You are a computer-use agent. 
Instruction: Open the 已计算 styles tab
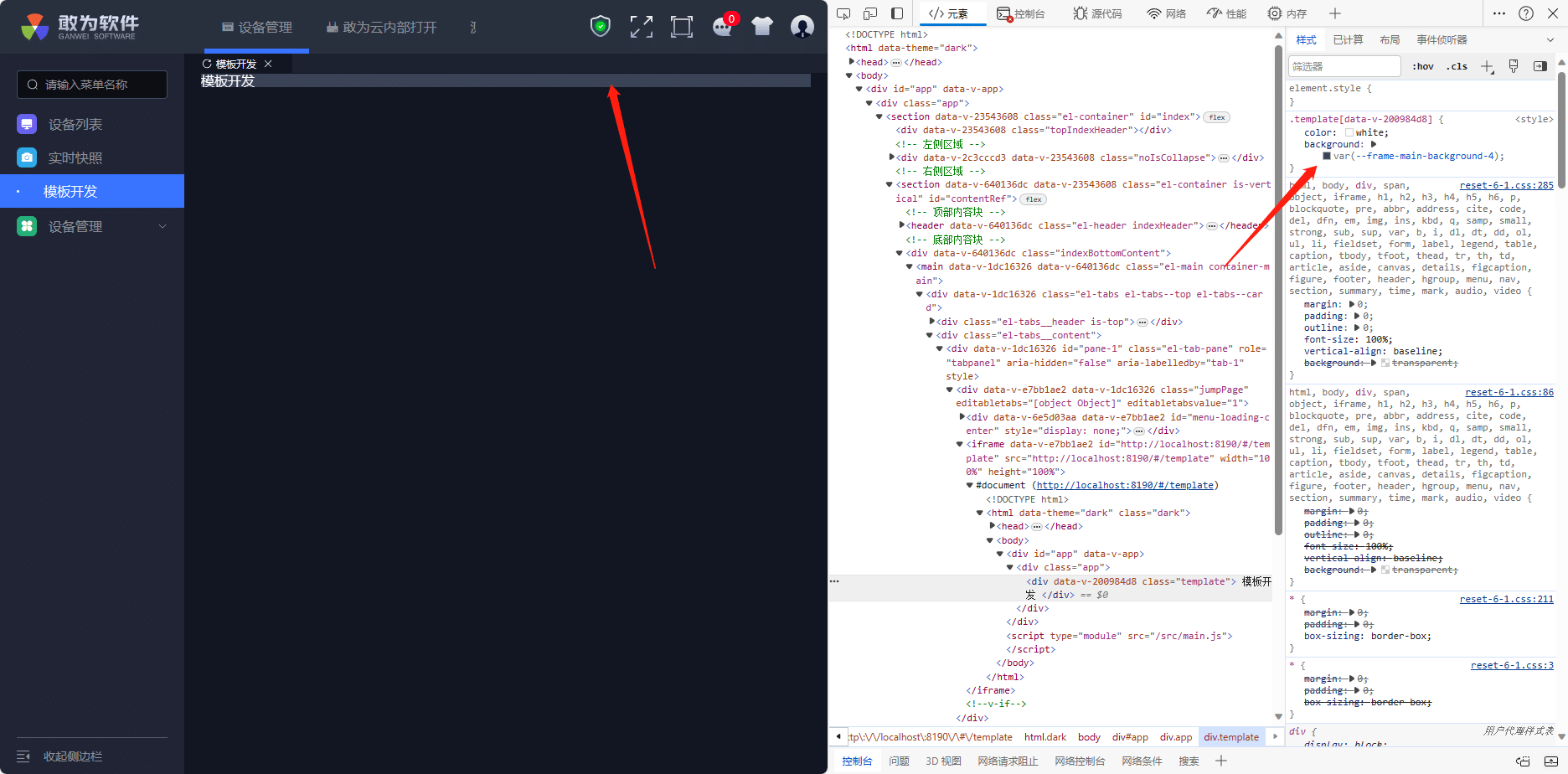click(1348, 39)
